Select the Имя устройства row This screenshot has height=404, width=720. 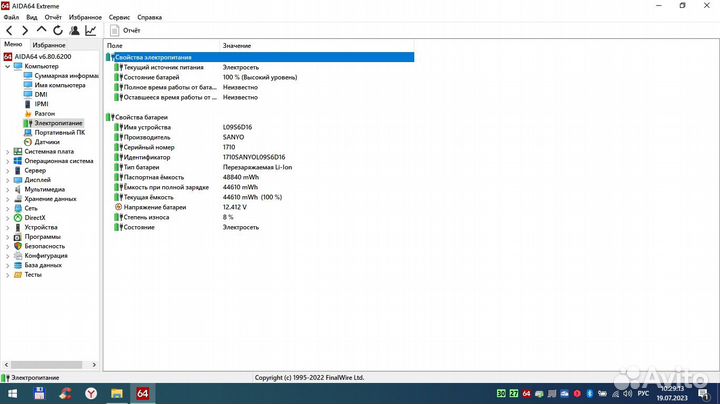pos(260,127)
